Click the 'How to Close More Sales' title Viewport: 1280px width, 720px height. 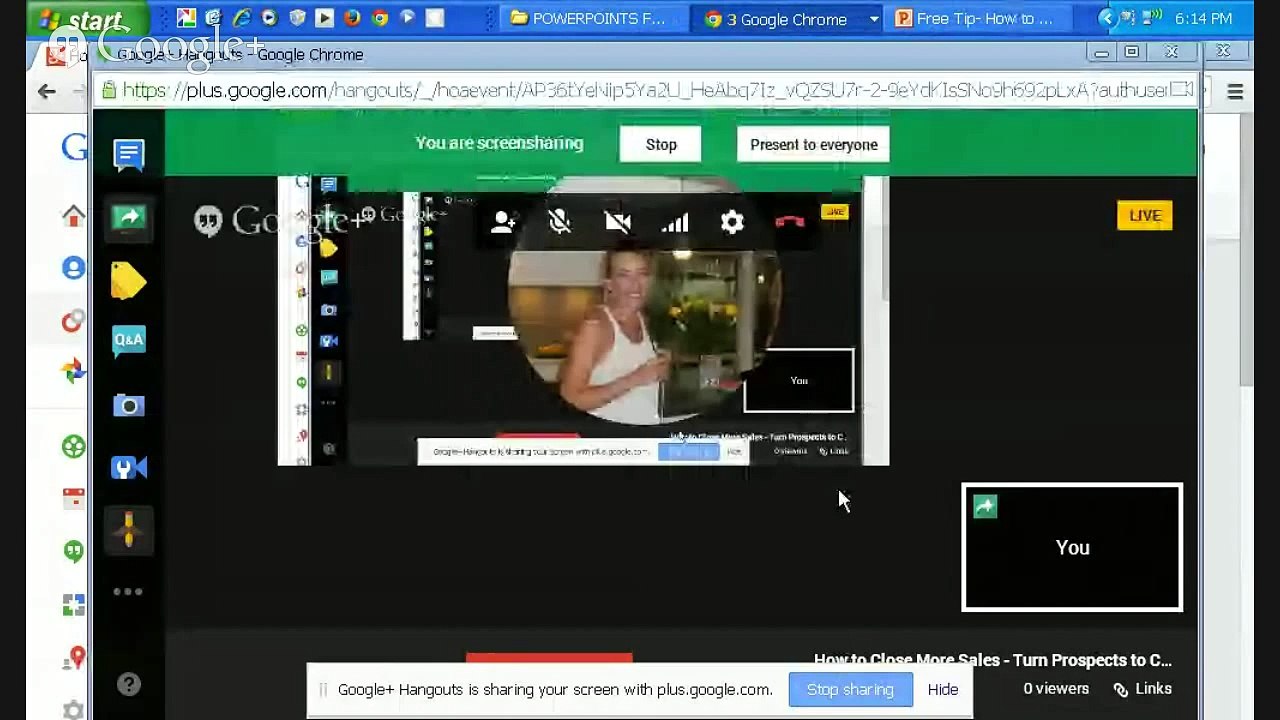pyautogui.click(x=993, y=660)
